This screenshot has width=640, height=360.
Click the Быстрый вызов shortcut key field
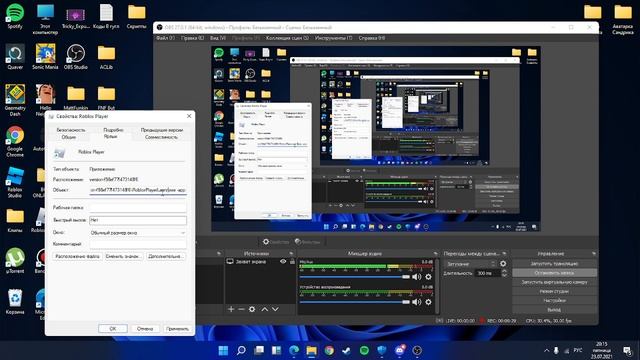point(138,220)
